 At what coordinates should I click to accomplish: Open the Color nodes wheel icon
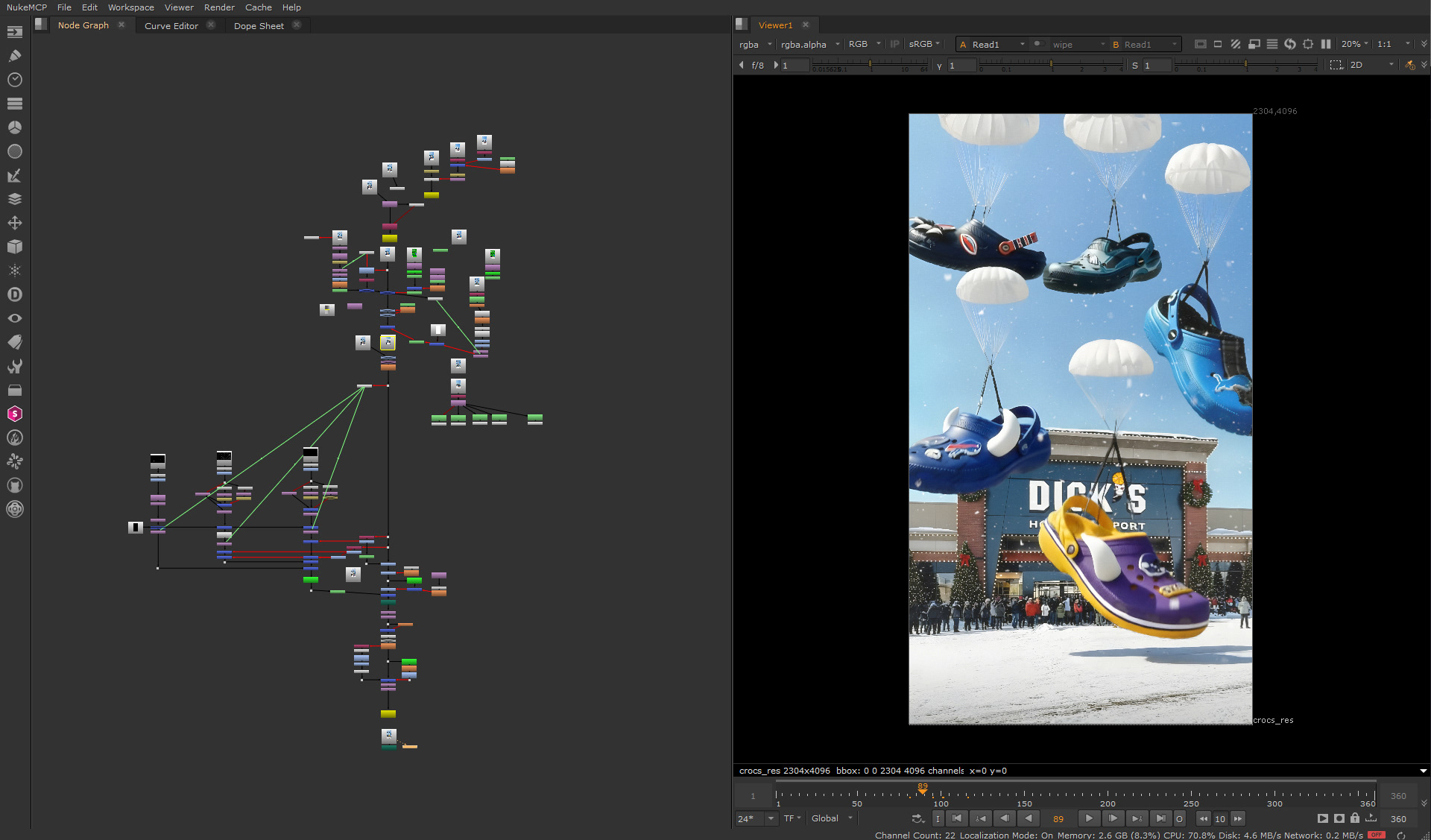click(x=14, y=127)
